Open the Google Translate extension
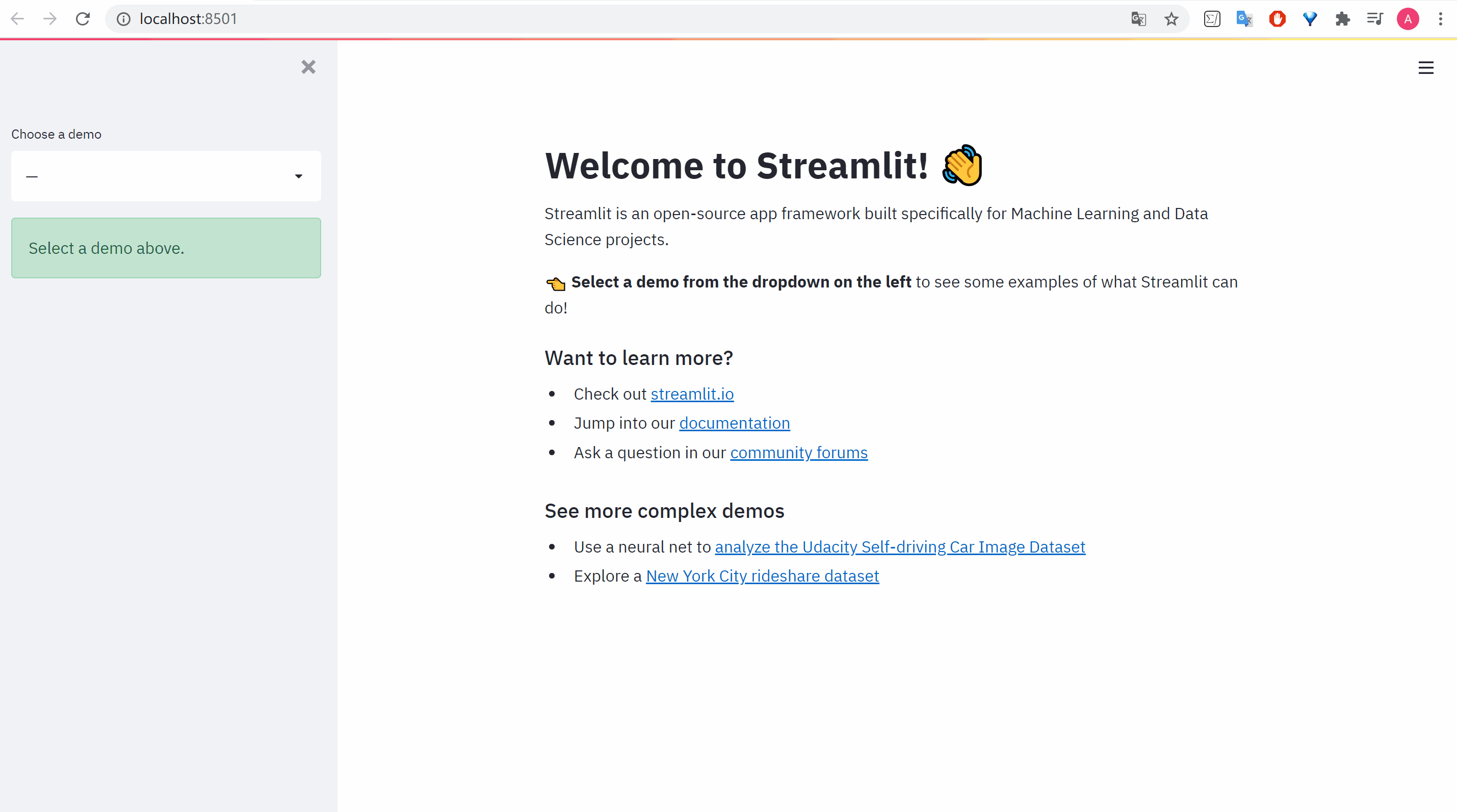This screenshot has width=1457, height=812. coord(1244,19)
